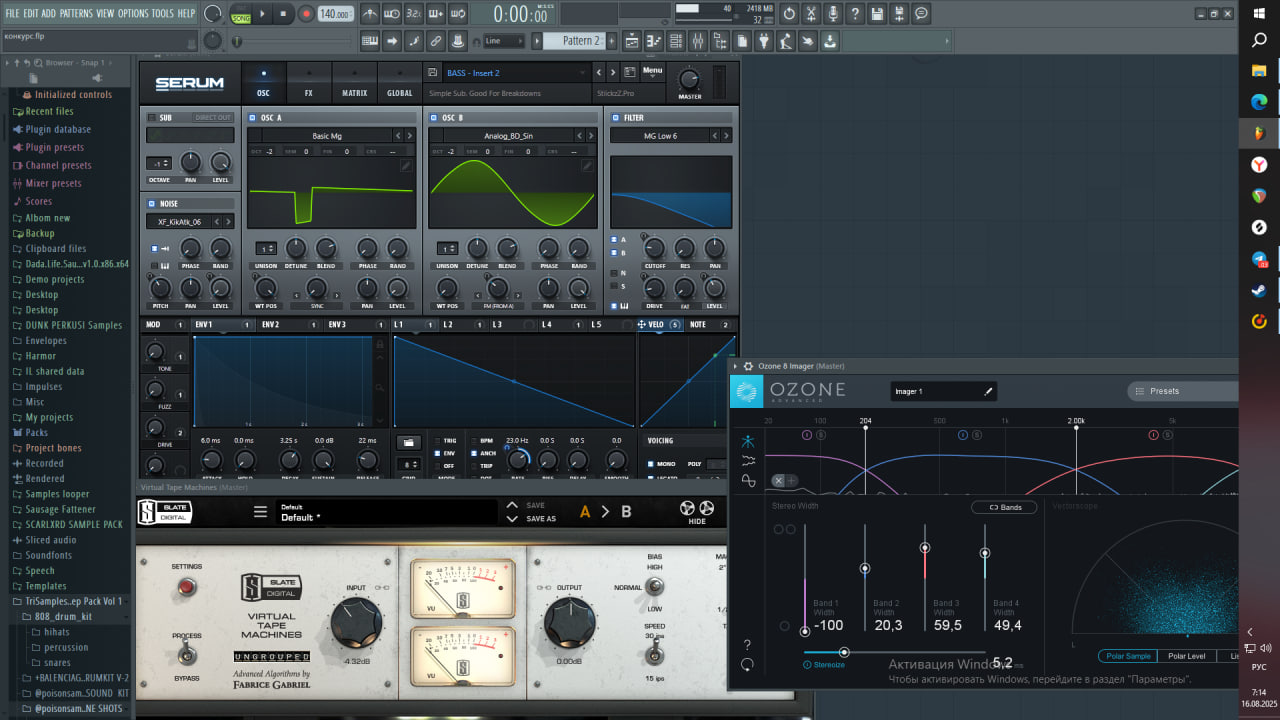Click the Bands button in Ozone Imager

coord(1004,508)
